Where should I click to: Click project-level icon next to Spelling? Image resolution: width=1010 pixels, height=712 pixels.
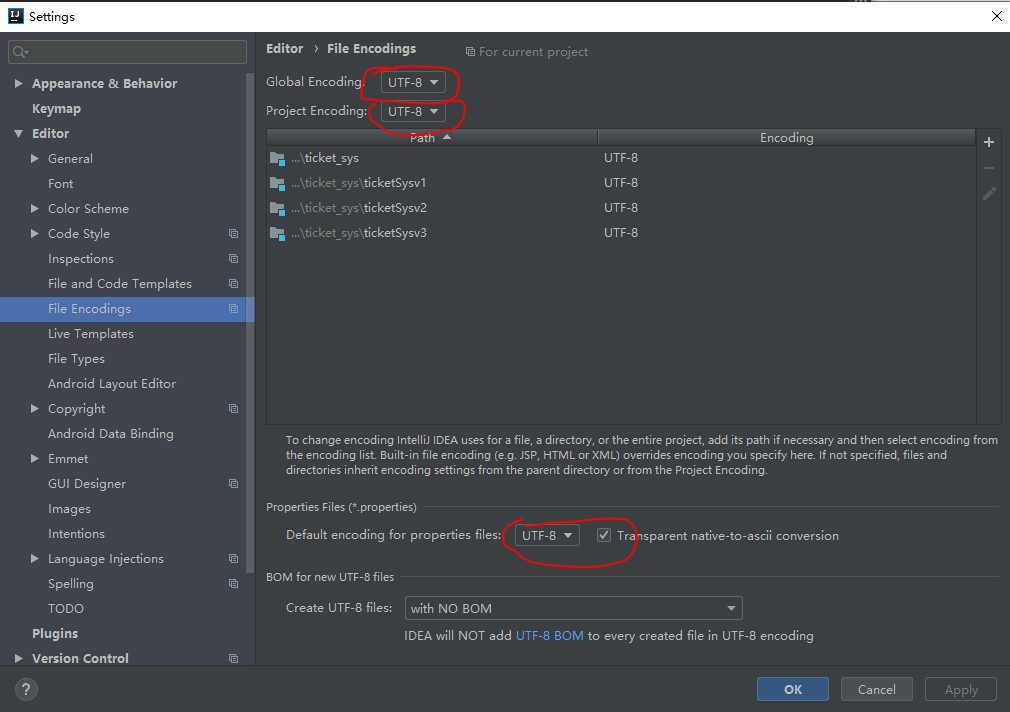233,584
